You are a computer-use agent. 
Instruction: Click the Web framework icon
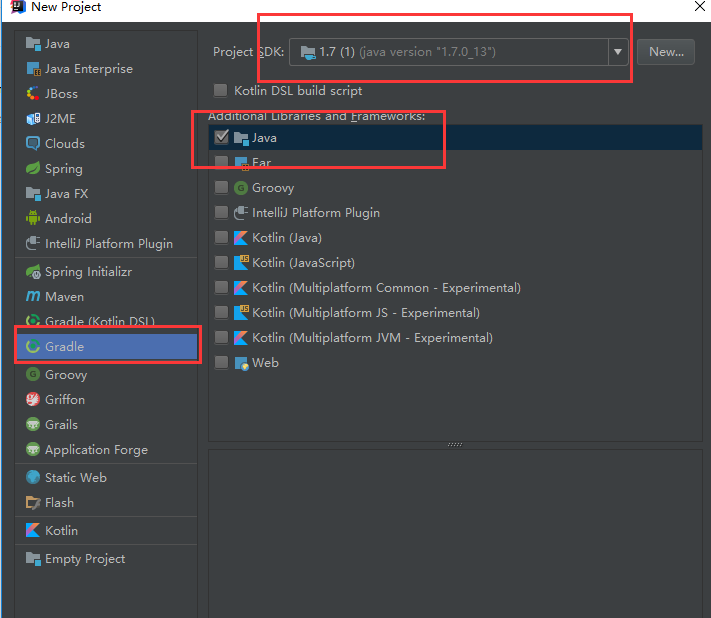[241, 363]
